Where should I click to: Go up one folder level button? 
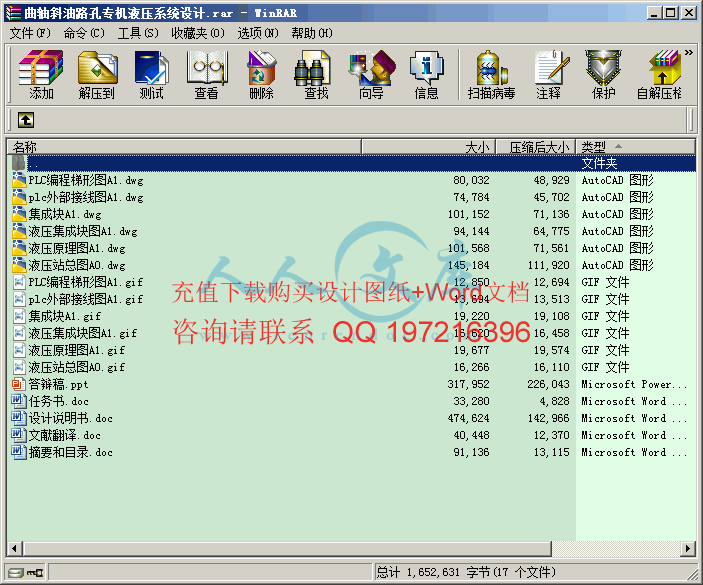coord(26,120)
